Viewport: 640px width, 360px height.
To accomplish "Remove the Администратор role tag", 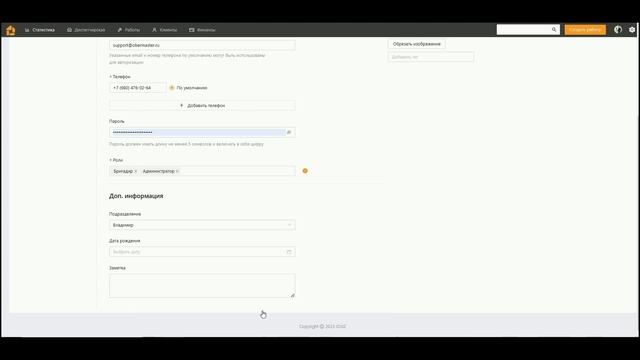I will click(x=177, y=171).
